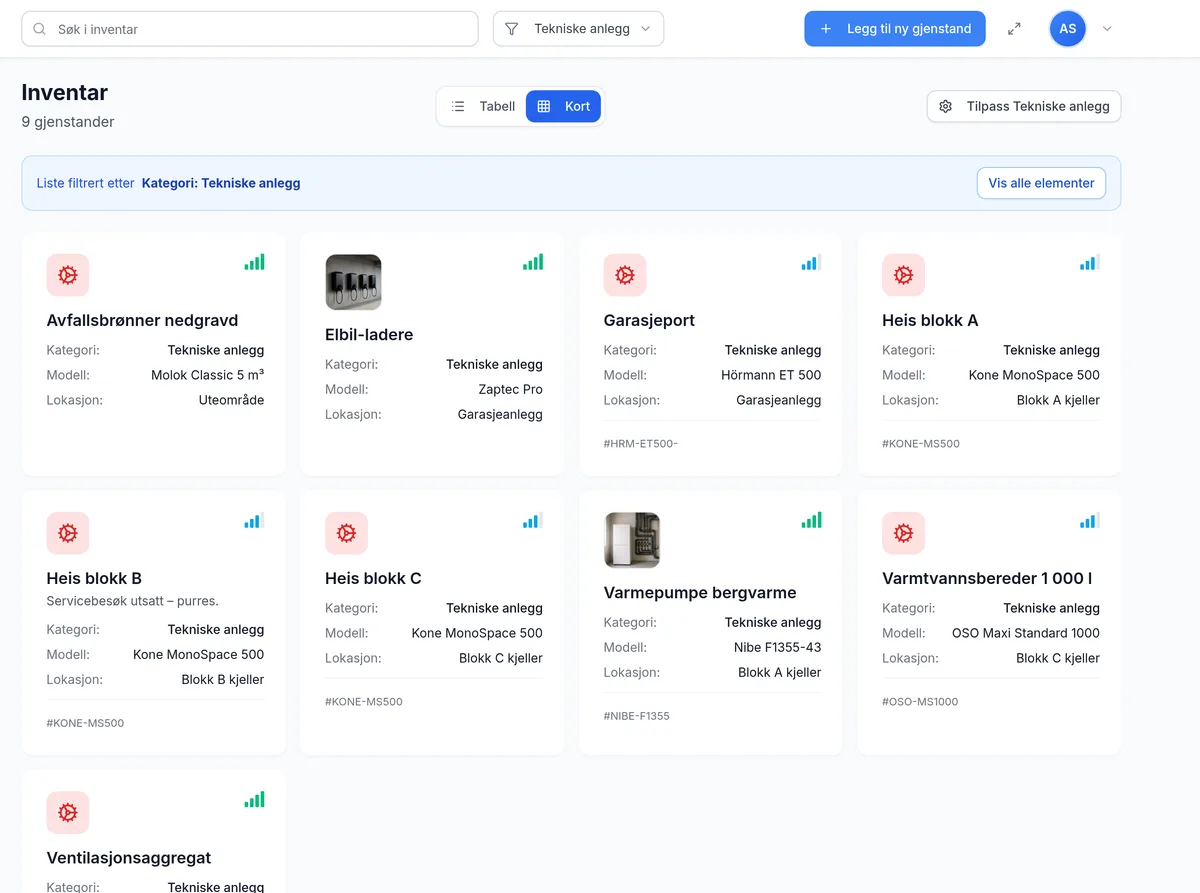This screenshot has height=893, width=1200.
Task: Open the Avfallsbrønner nedgravd card title
Action: click(142, 320)
